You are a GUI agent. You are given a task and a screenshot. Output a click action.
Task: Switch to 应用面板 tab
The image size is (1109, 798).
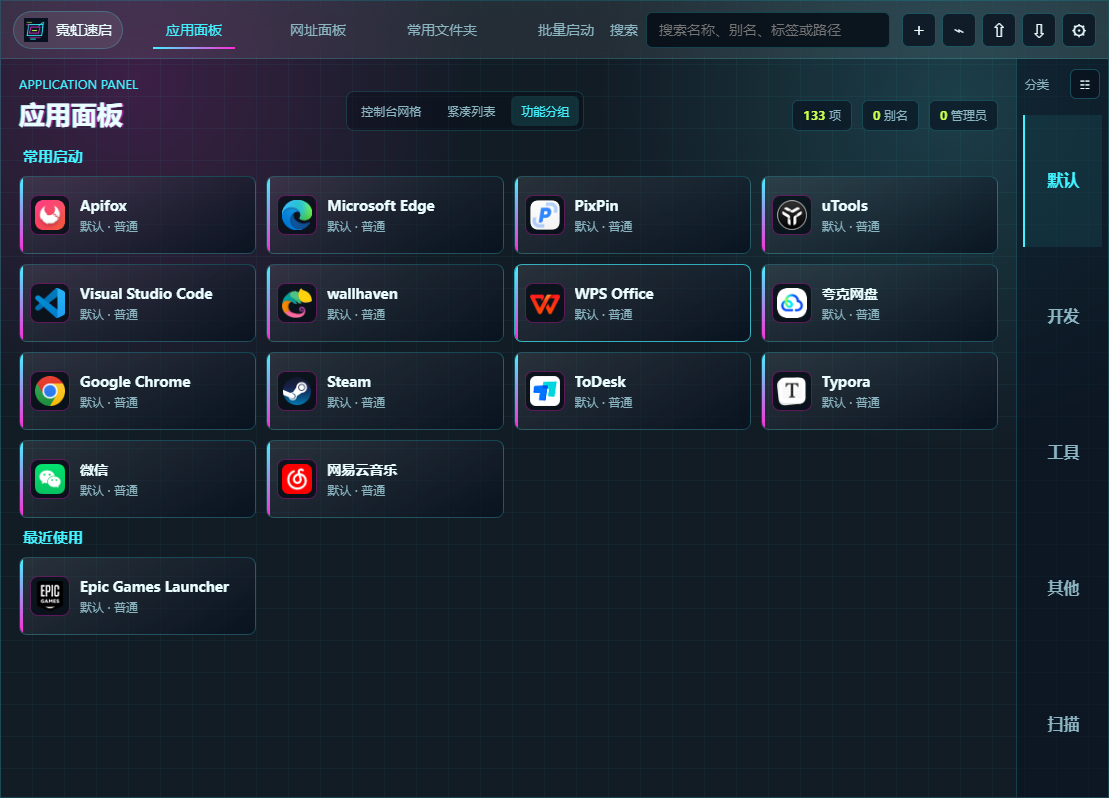click(194, 30)
